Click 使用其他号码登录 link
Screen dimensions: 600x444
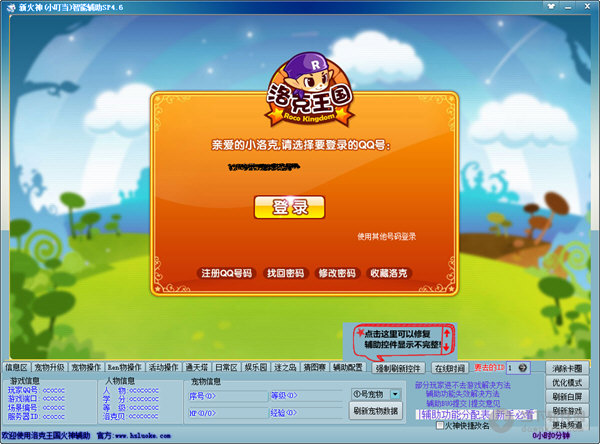pyautogui.click(x=386, y=237)
